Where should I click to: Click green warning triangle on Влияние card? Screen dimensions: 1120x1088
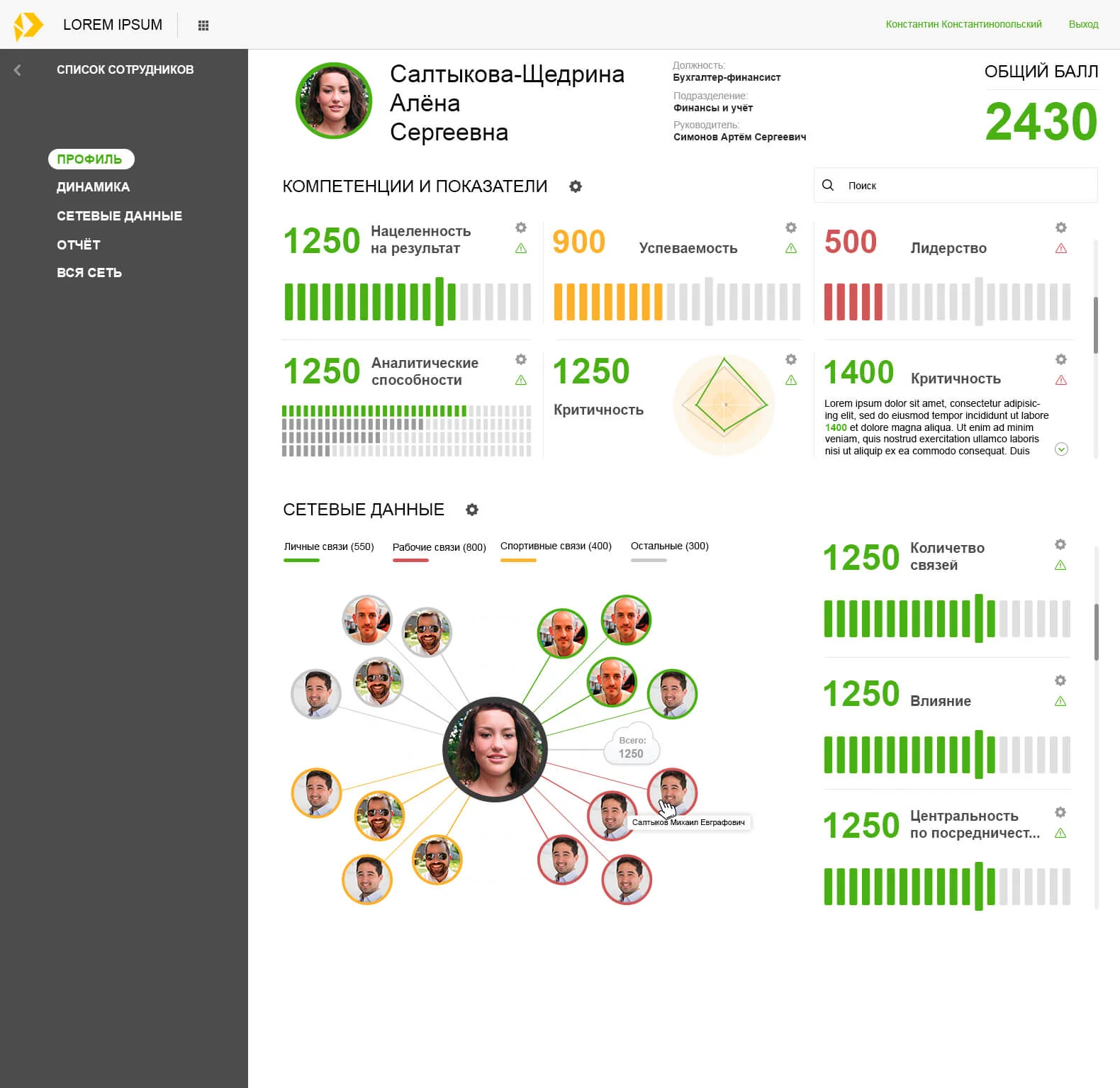point(1060,701)
